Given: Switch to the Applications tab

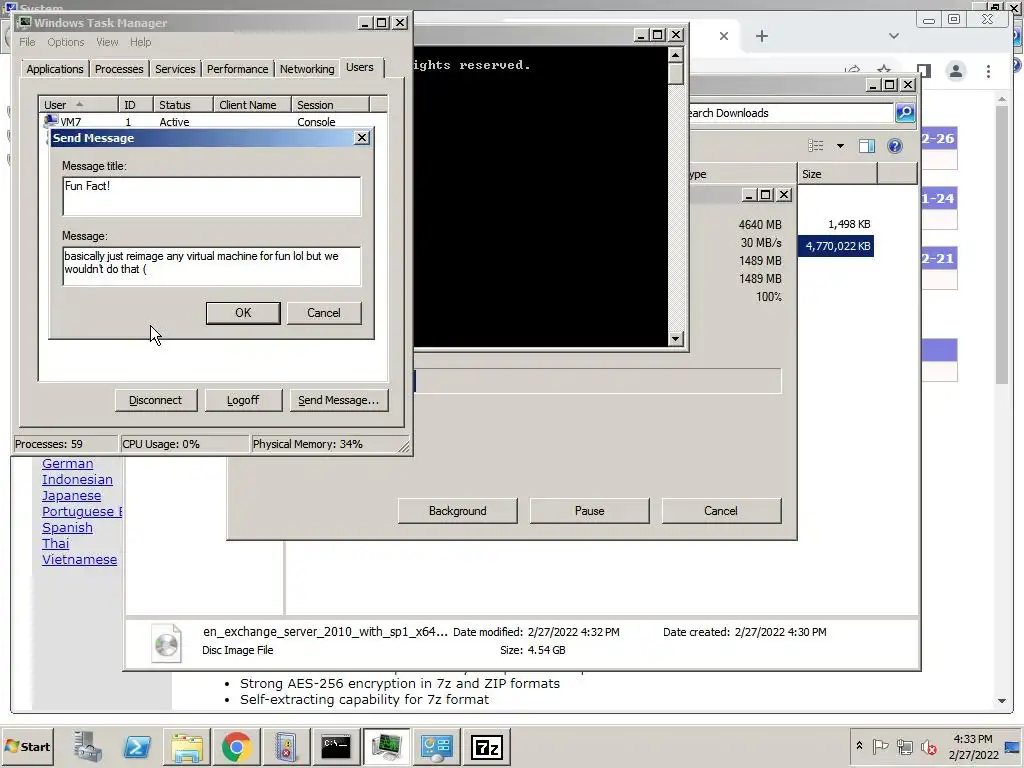Looking at the screenshot, I should tap(55, 69).
